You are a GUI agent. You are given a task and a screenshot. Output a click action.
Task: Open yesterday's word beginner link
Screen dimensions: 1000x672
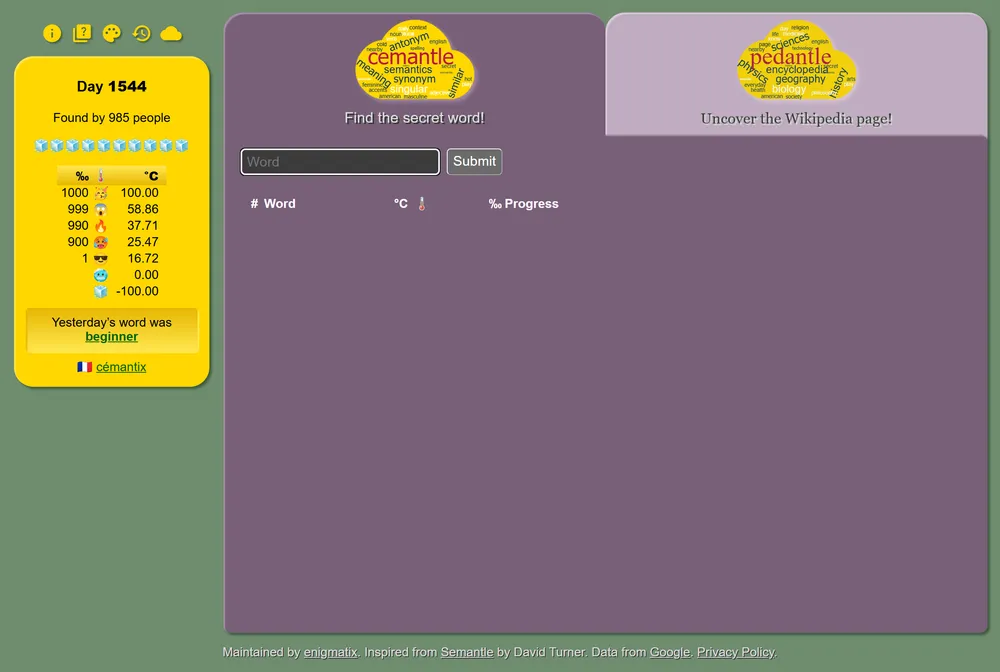tap(112, 337)
